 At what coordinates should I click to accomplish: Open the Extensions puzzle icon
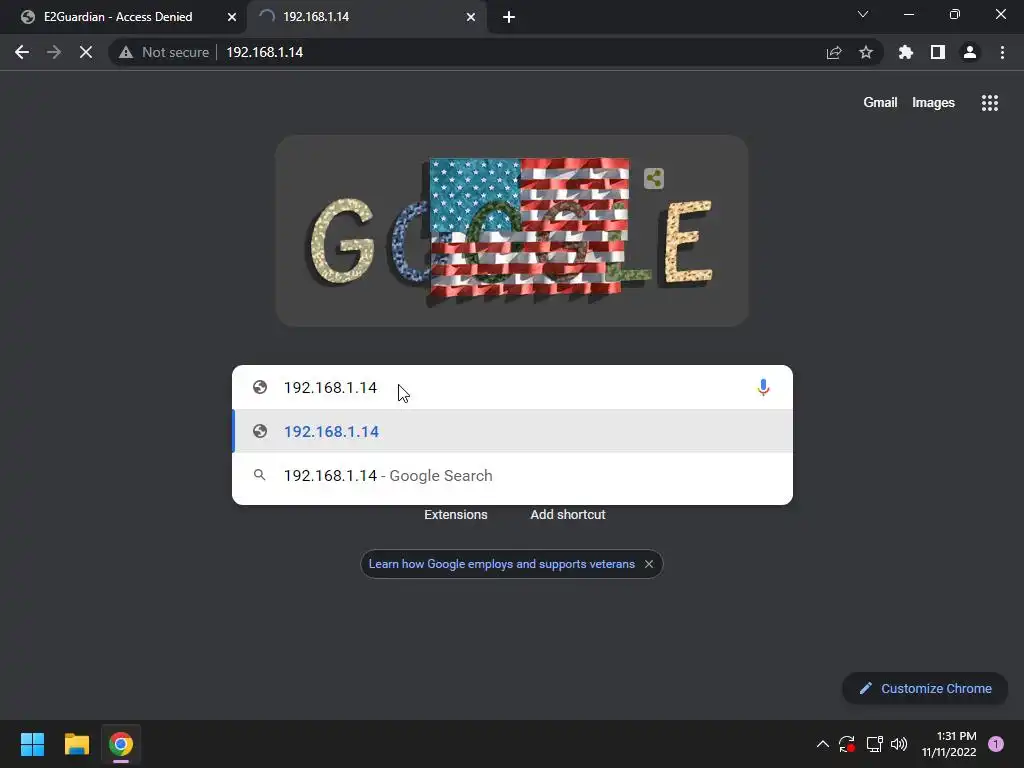(906, 52)
